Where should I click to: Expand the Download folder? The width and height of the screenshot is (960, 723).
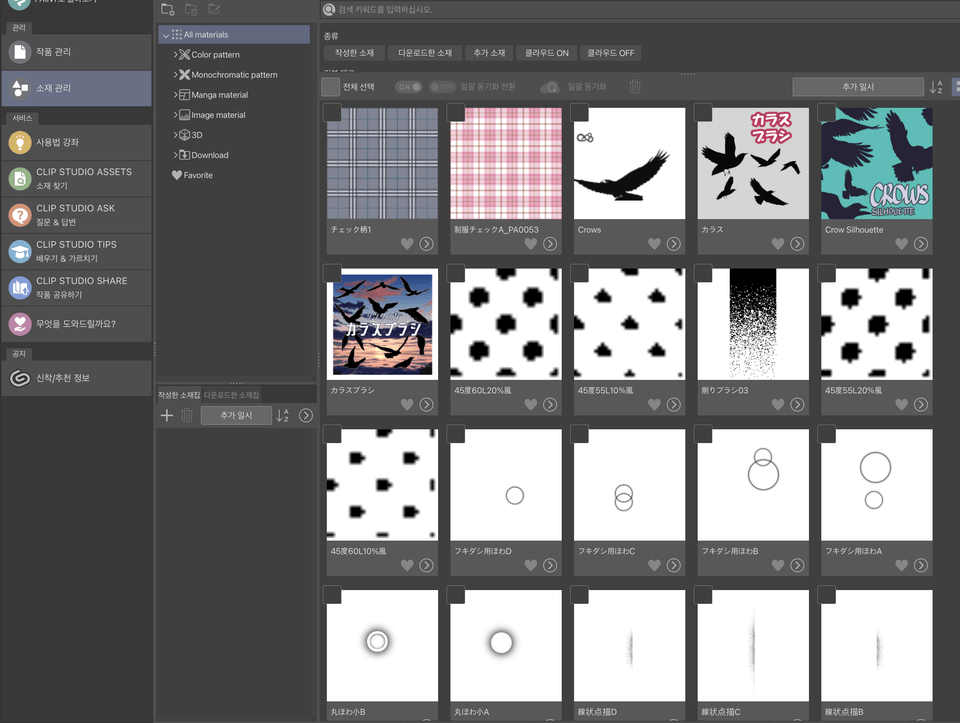click(176, 155)
